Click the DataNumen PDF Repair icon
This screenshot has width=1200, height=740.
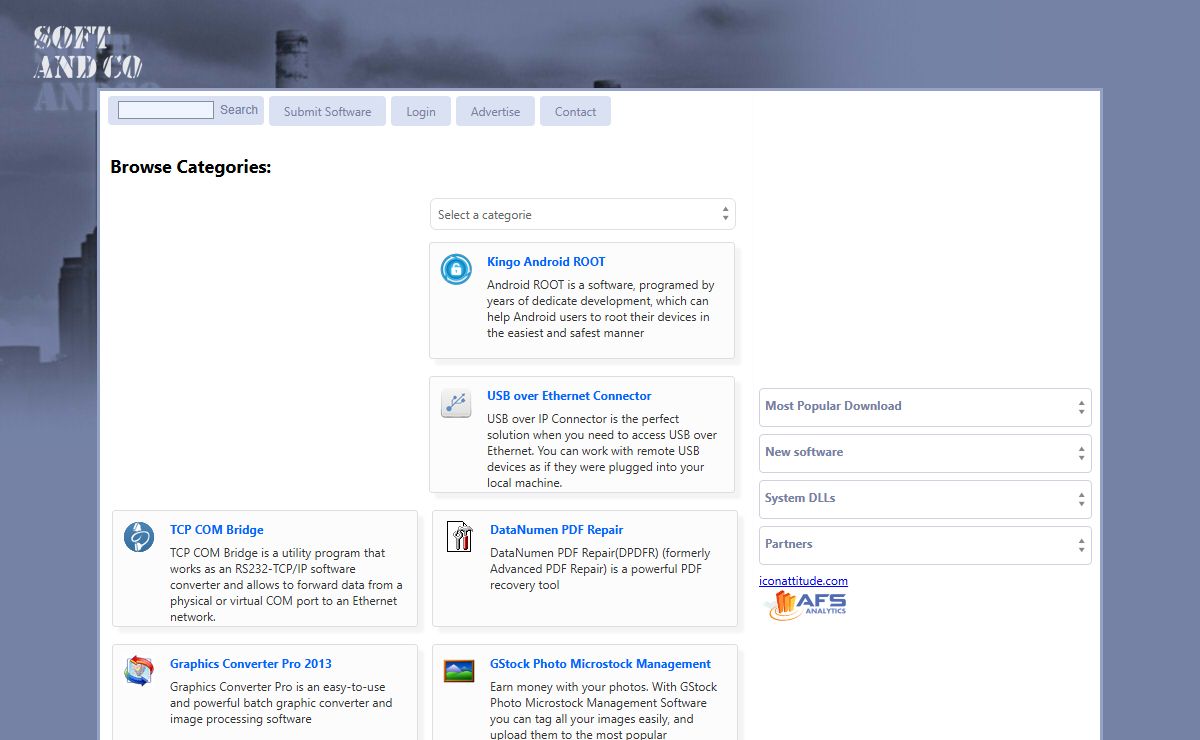pos(459,537)
